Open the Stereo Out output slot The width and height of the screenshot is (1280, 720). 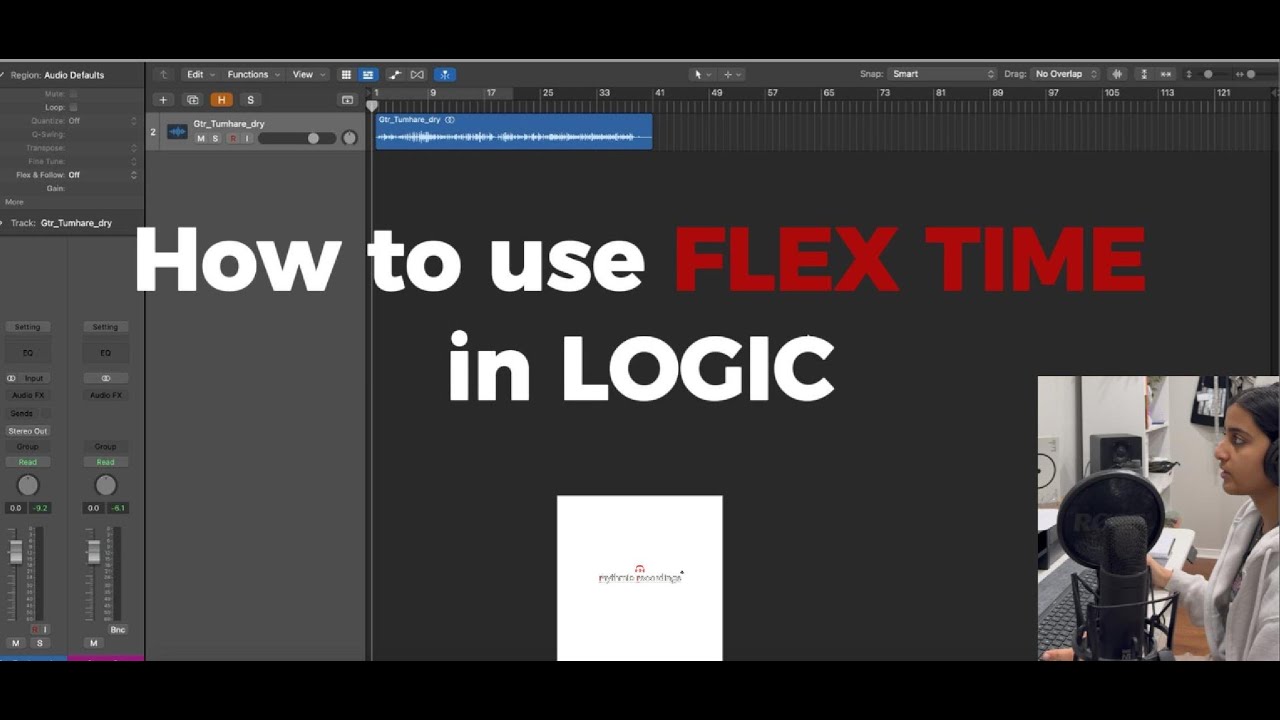tap(27, 431)
